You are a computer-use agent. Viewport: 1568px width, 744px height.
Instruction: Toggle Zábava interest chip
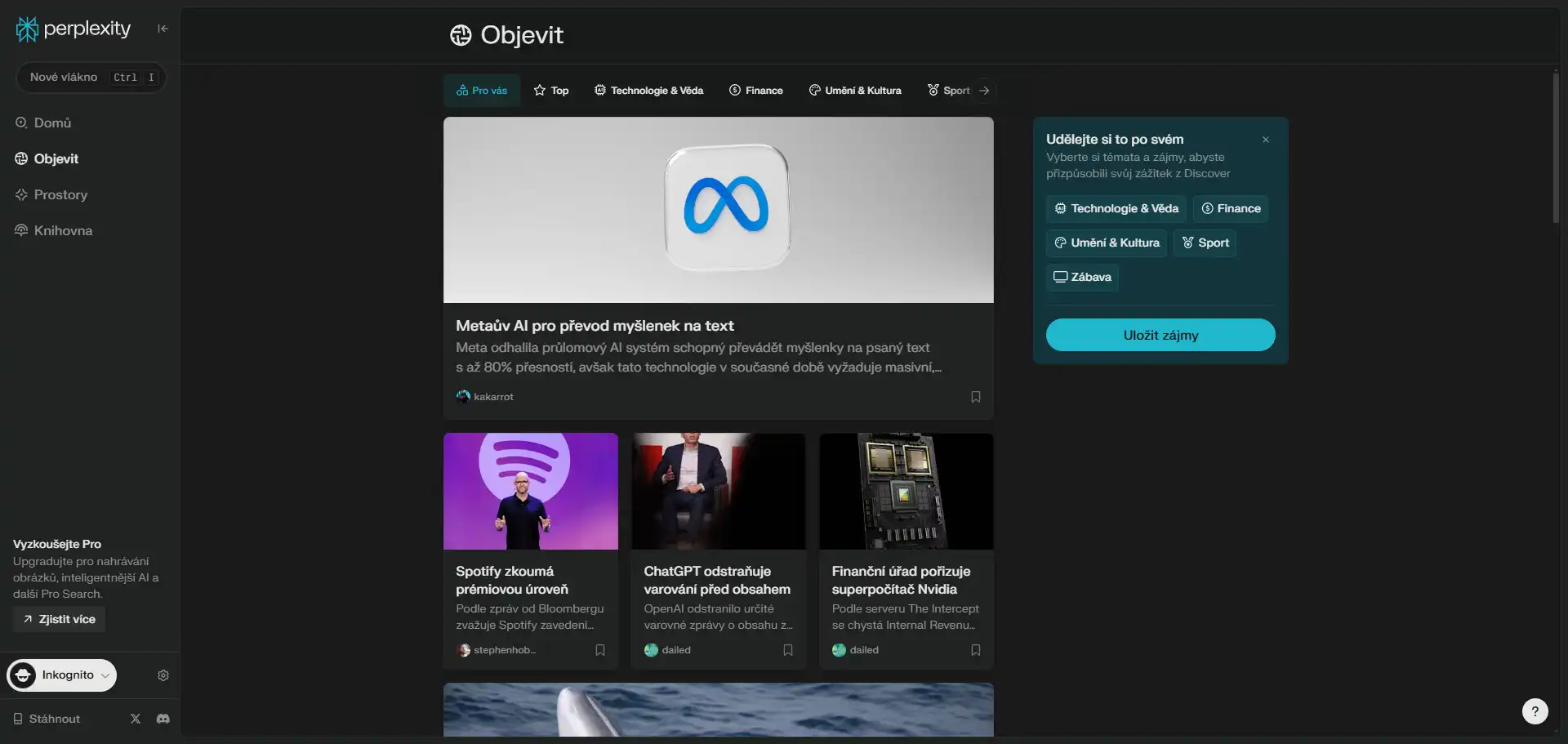tap(1082, 277)
